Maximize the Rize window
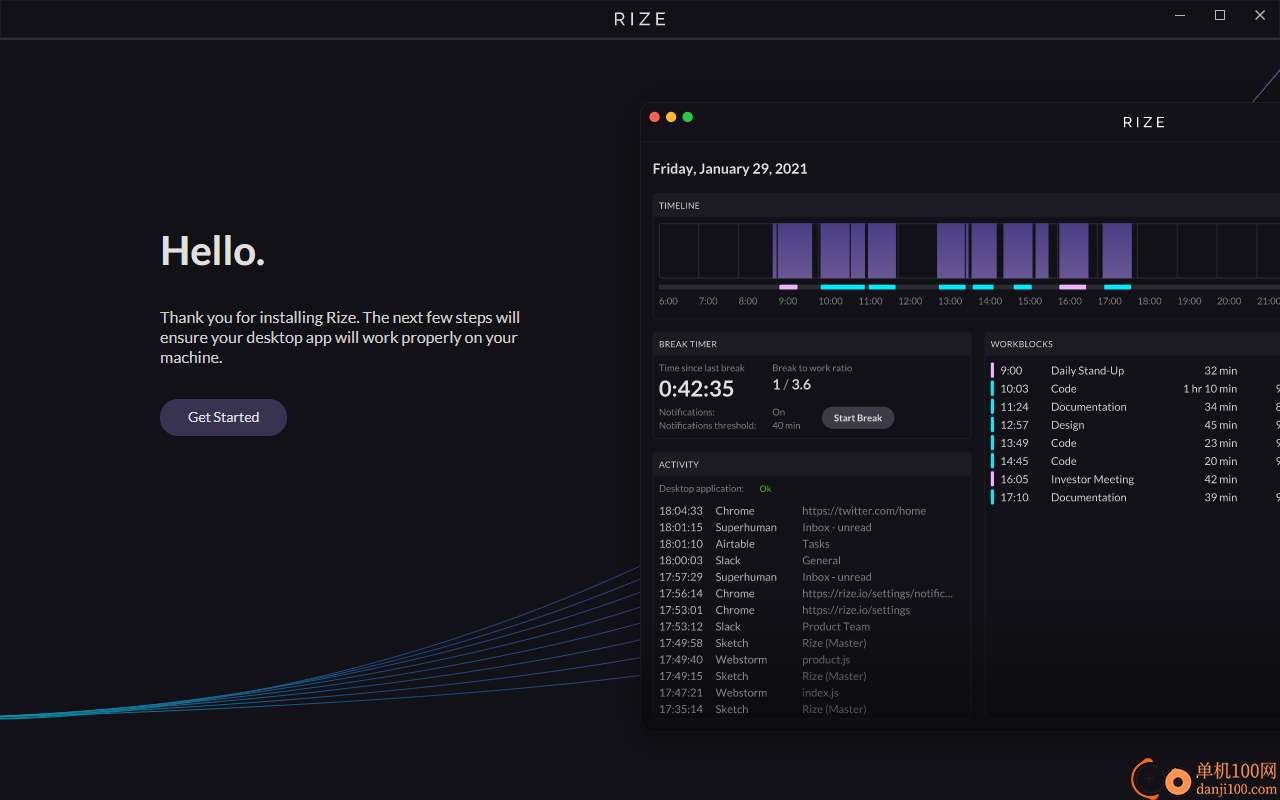The width and height of the screenshot is (1280, 800). [1220, 15]
